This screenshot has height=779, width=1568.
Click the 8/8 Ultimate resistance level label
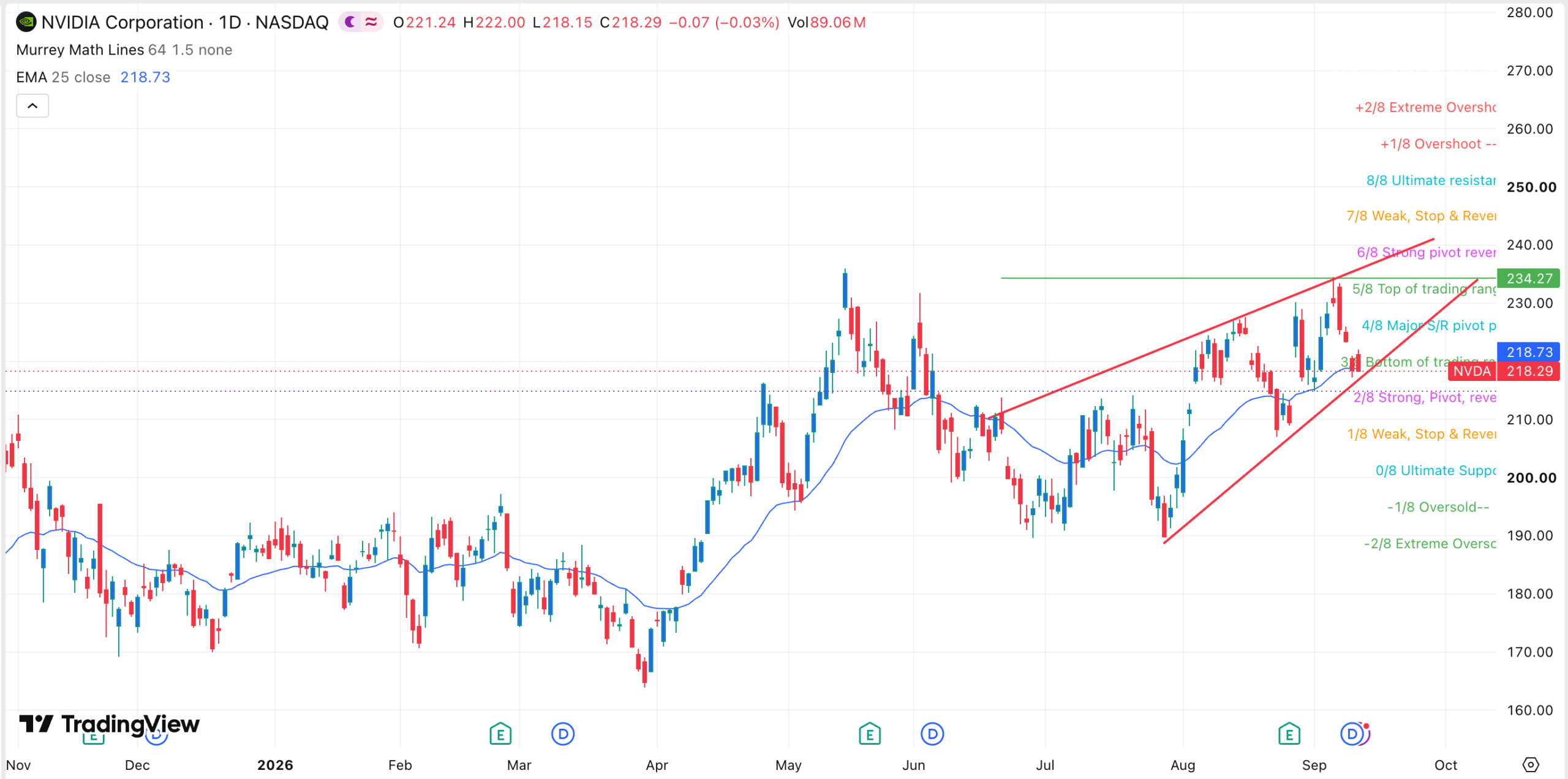[x=1431, y=181]
